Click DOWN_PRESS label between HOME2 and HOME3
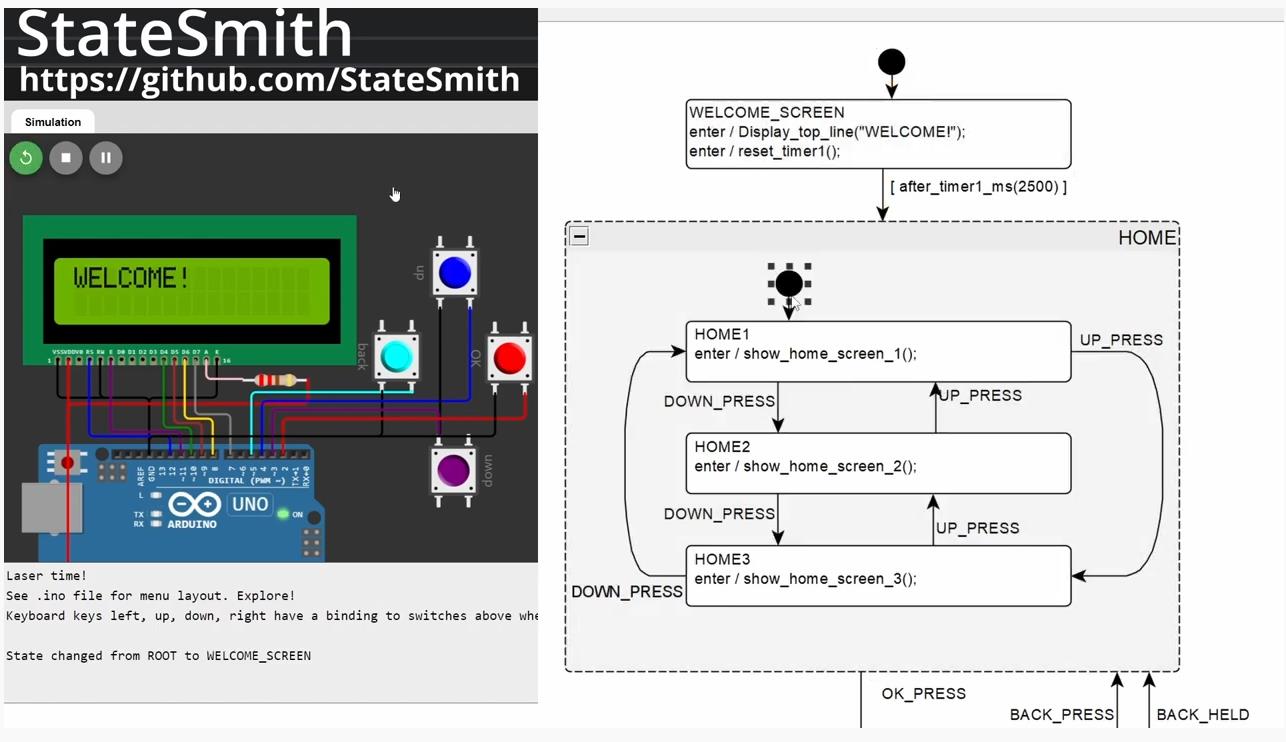The width and height of the screenshot is (1286, 742). (x=720, y=513)
